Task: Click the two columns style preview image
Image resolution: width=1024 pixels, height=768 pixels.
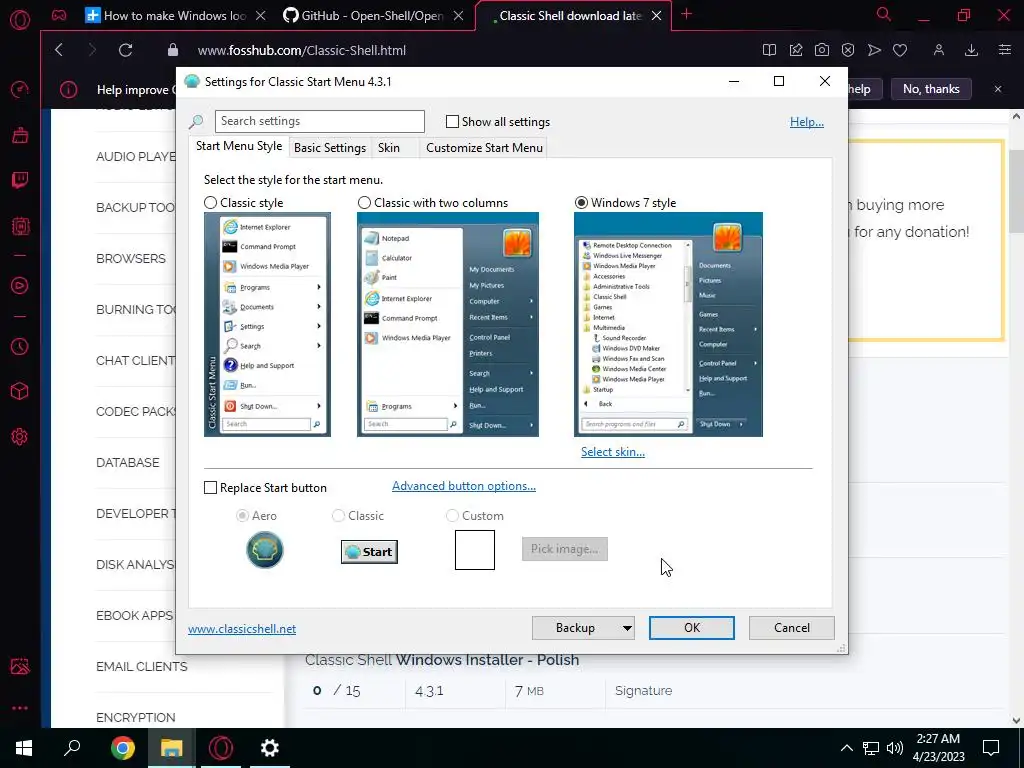Action: (x=447, y=325)
